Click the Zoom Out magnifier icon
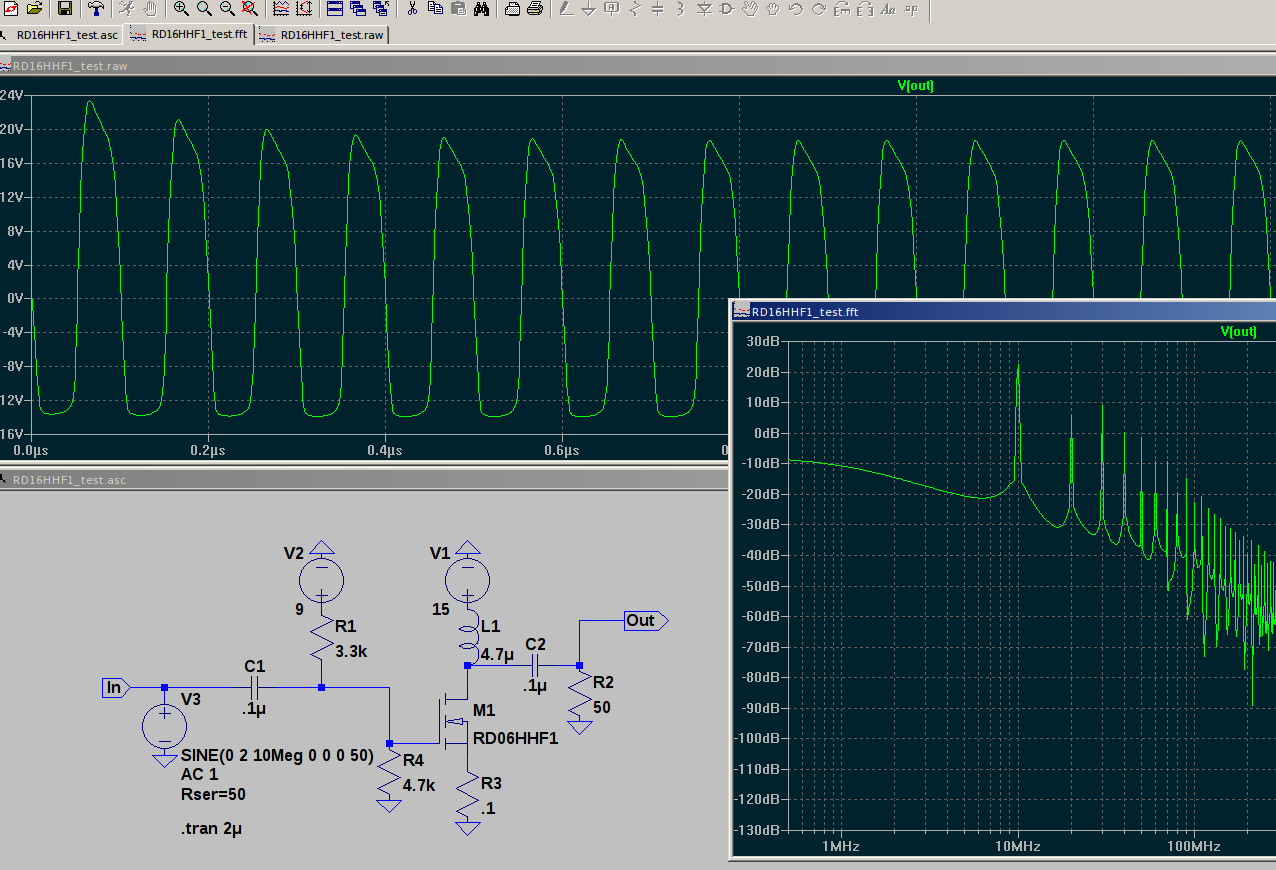The width and height of the screenshot is (1276, 870). pos(227,9)
